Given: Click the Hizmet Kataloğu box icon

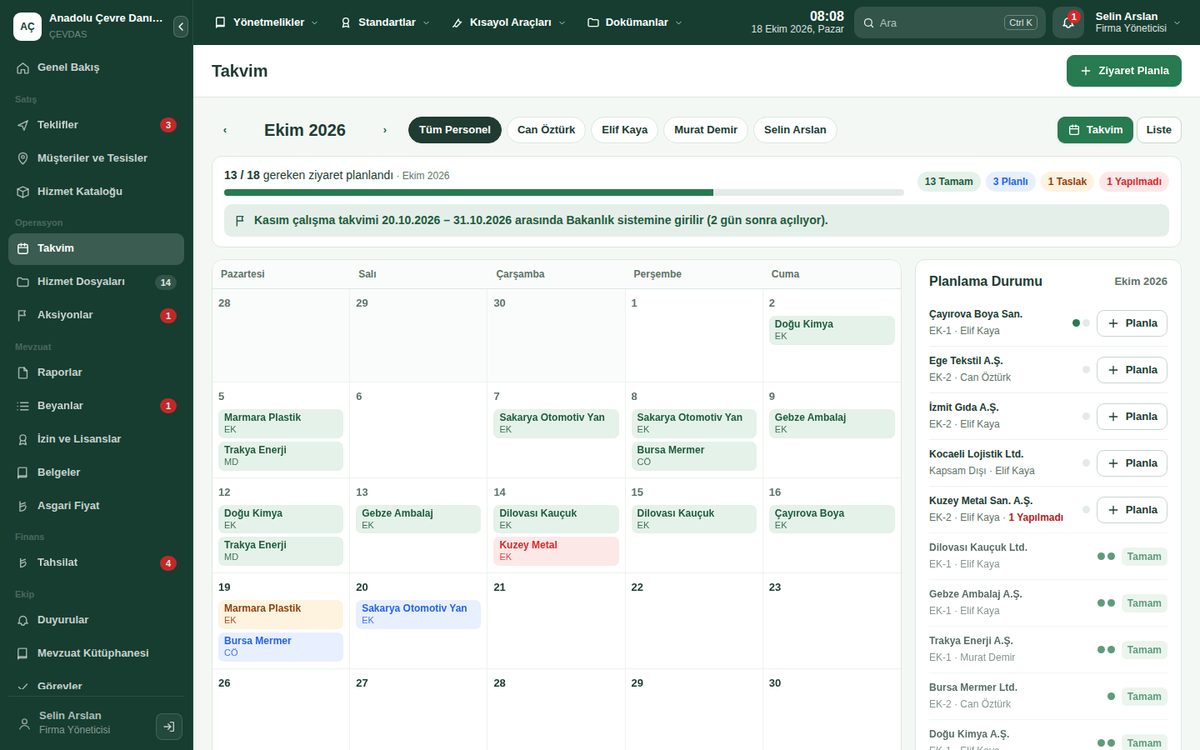Looking at the screenshot, I should [x=23, y=191].
